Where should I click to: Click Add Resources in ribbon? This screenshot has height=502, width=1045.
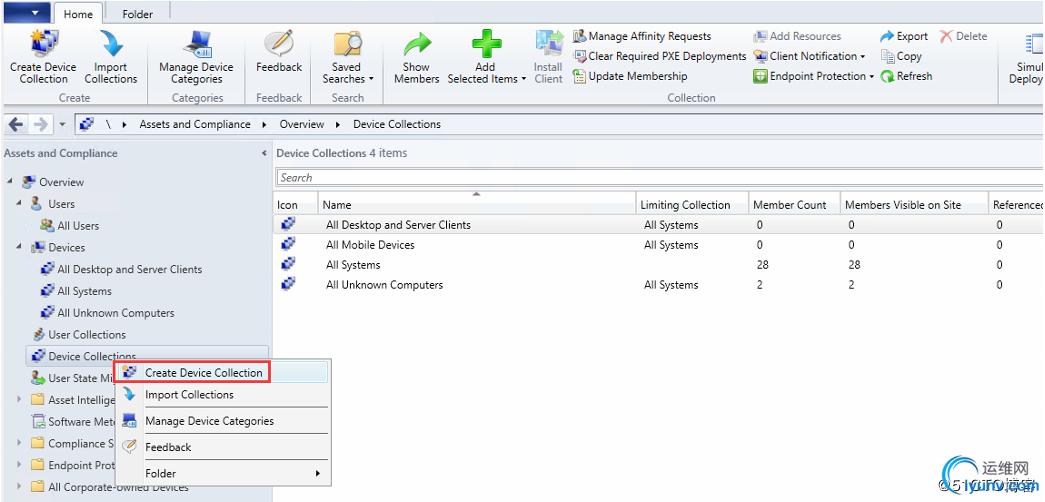pos(797,36)
